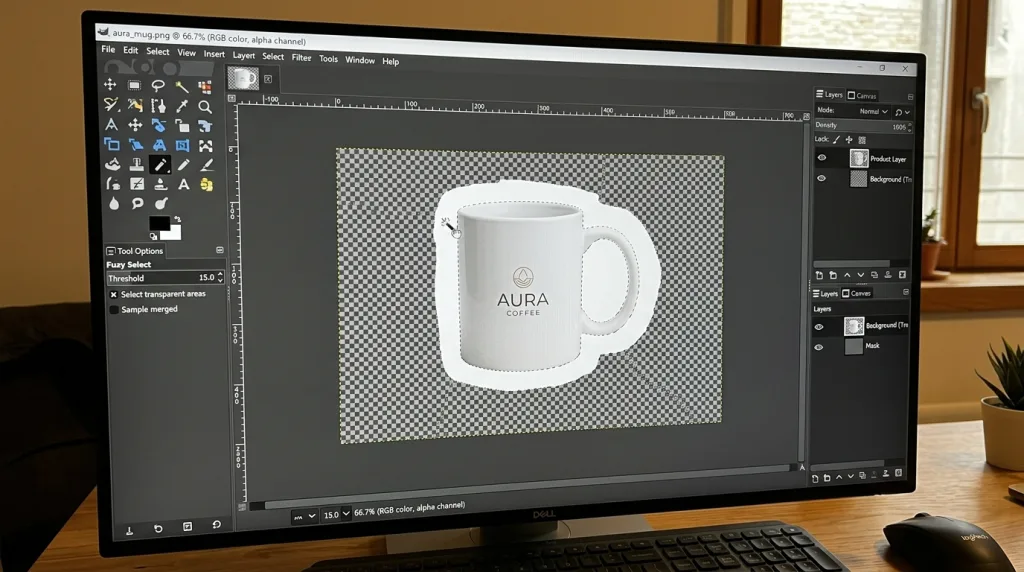1024x572 pixels.
Task: Click the aura_mug image tab thumbnail
Action: pyautogui.click(x=243, y=78)
